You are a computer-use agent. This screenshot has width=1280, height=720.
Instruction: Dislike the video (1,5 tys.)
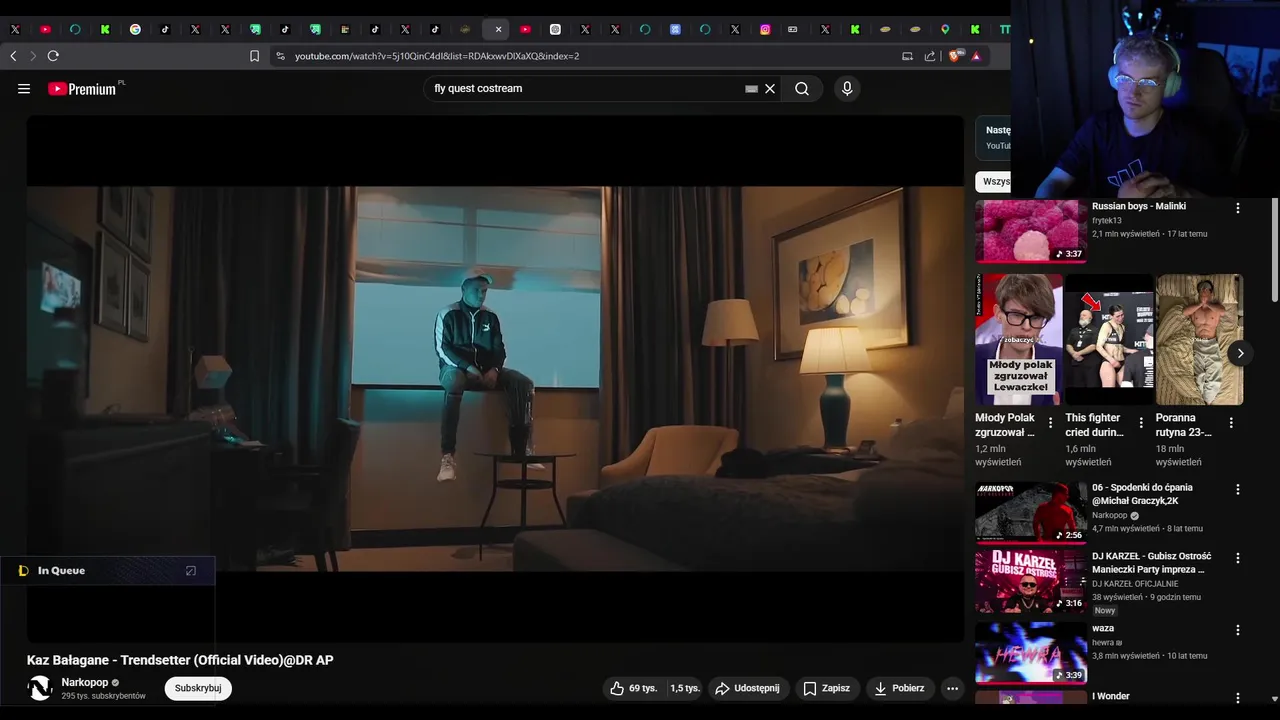click(684, 688)
